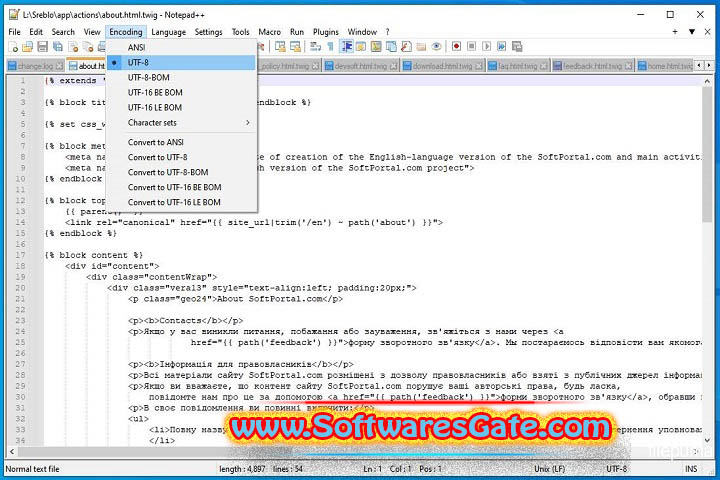Image resolution: width=720 pixels, height=480 pixels.
Task: Click Synchronize Horizontal Scrolling icon
Action: 295,46
